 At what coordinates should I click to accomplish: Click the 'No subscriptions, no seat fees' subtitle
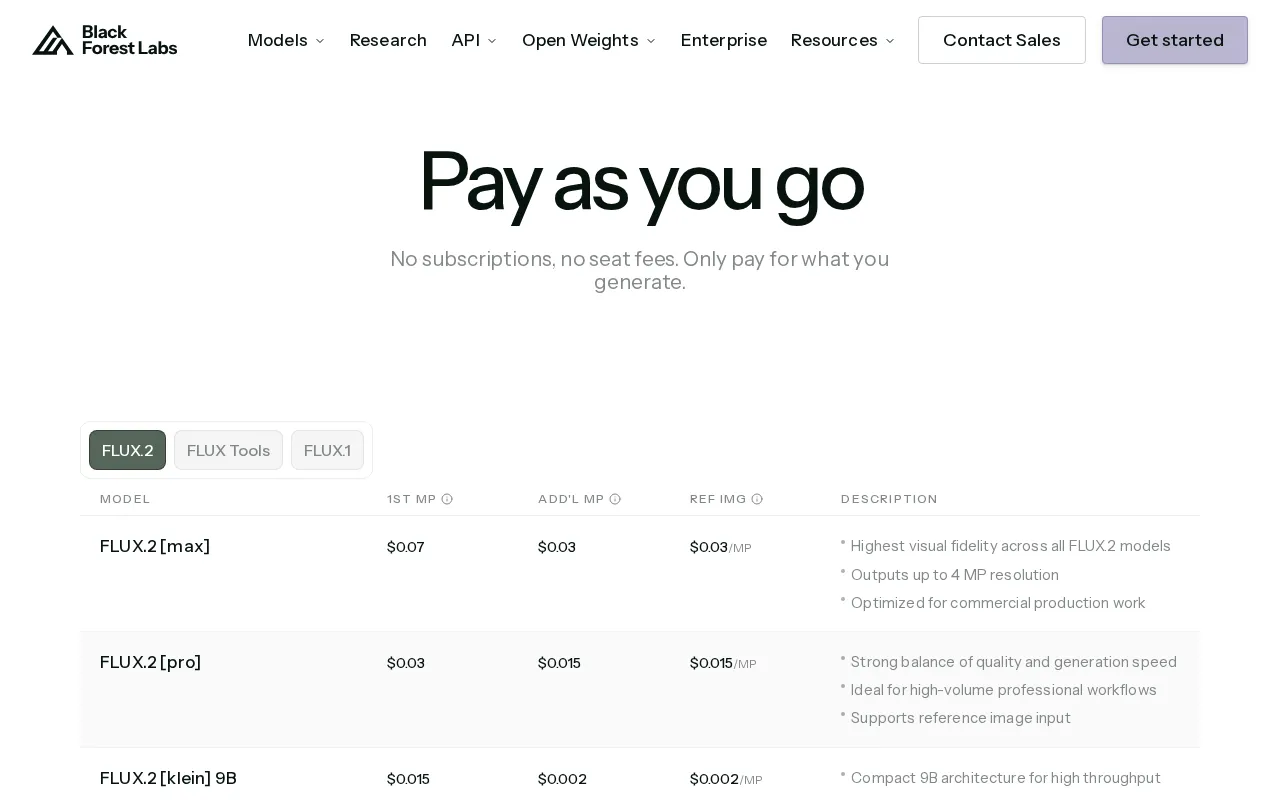pos(640,270)
